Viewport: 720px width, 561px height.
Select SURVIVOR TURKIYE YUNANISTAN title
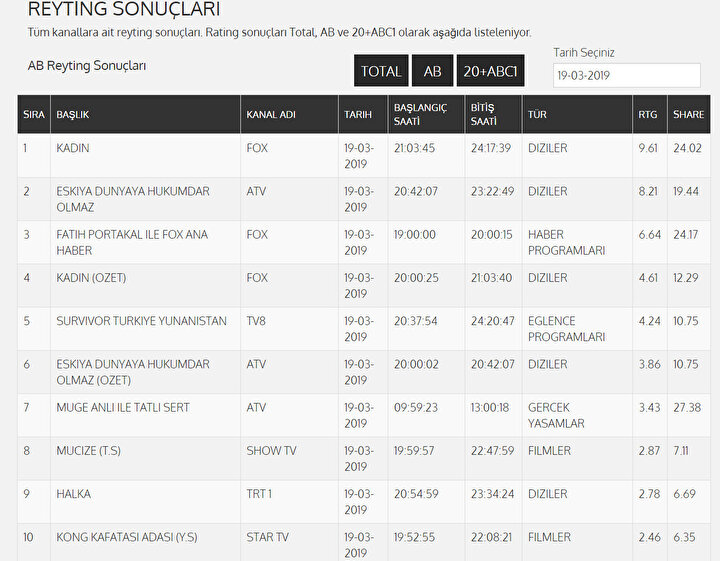tap(141, 321)
